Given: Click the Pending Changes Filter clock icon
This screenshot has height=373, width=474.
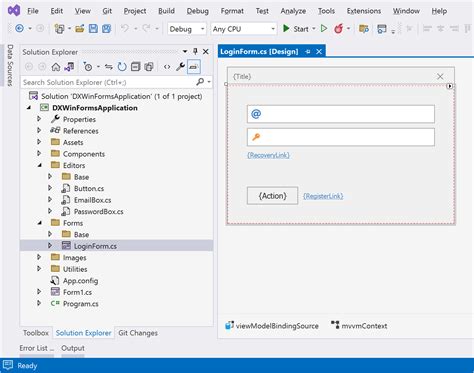Looking at the screenshot, I should click(x=88, y=67).
